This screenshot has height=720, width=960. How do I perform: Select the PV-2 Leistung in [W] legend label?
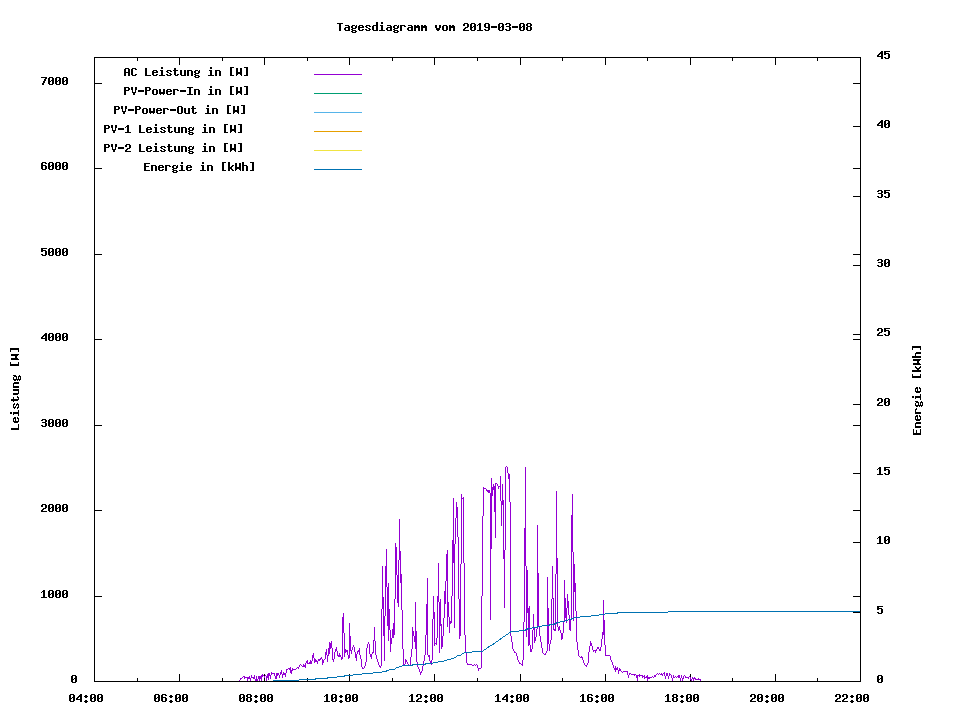[x=173, y=148]
